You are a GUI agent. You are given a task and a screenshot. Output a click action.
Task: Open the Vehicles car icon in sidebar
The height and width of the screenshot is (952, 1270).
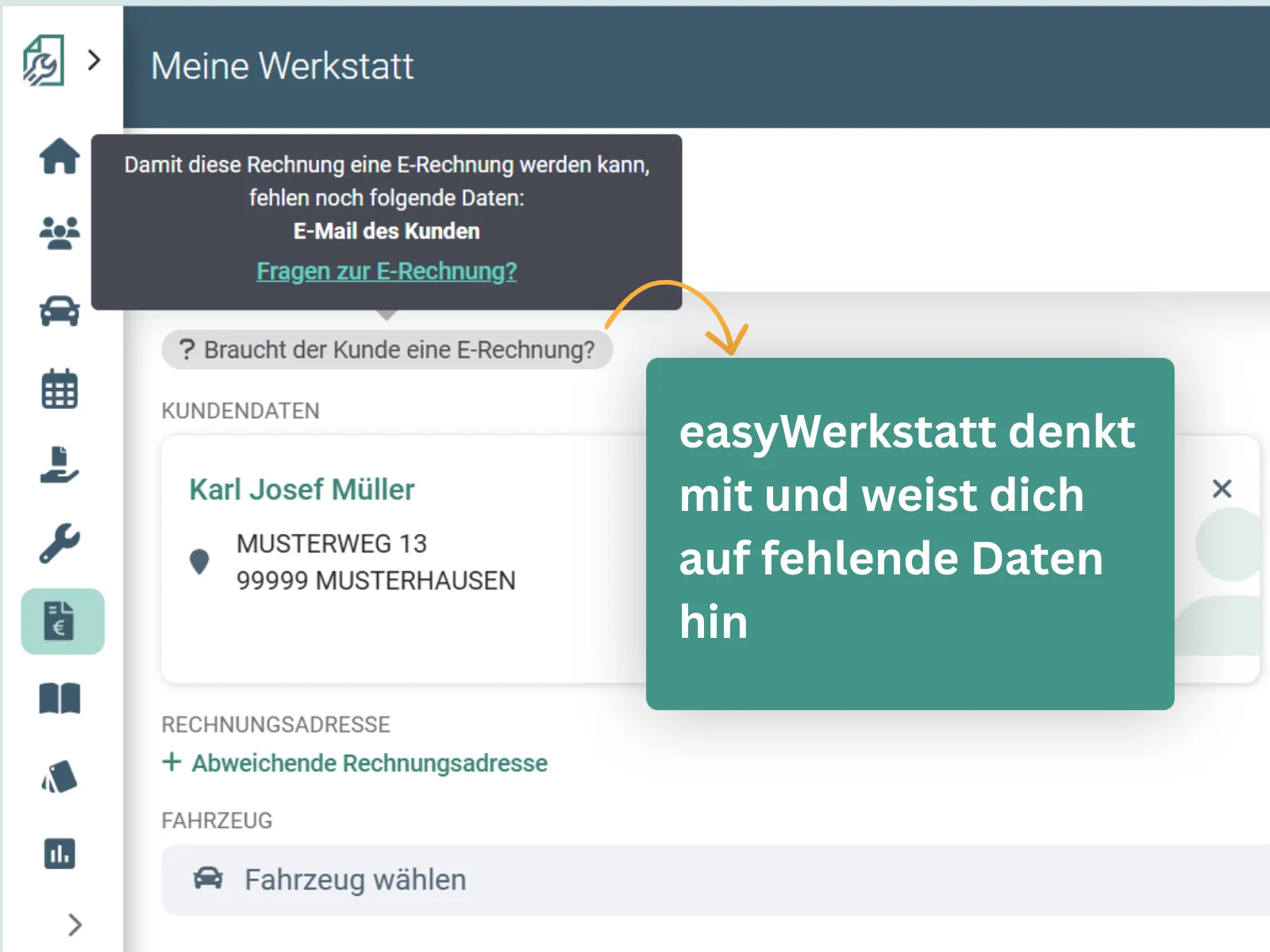60,311
